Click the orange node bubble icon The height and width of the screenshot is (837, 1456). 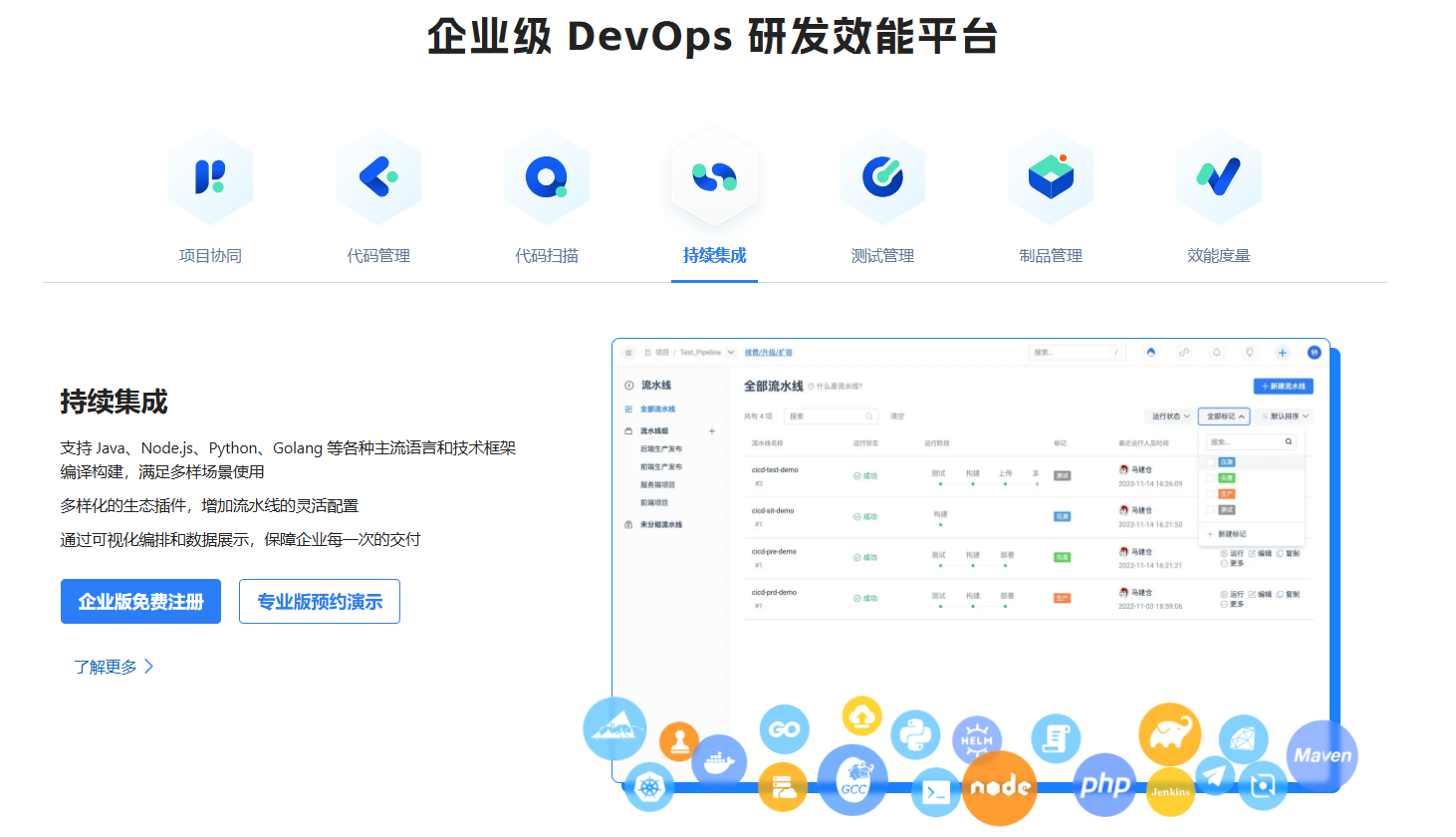click(1000, 788)
